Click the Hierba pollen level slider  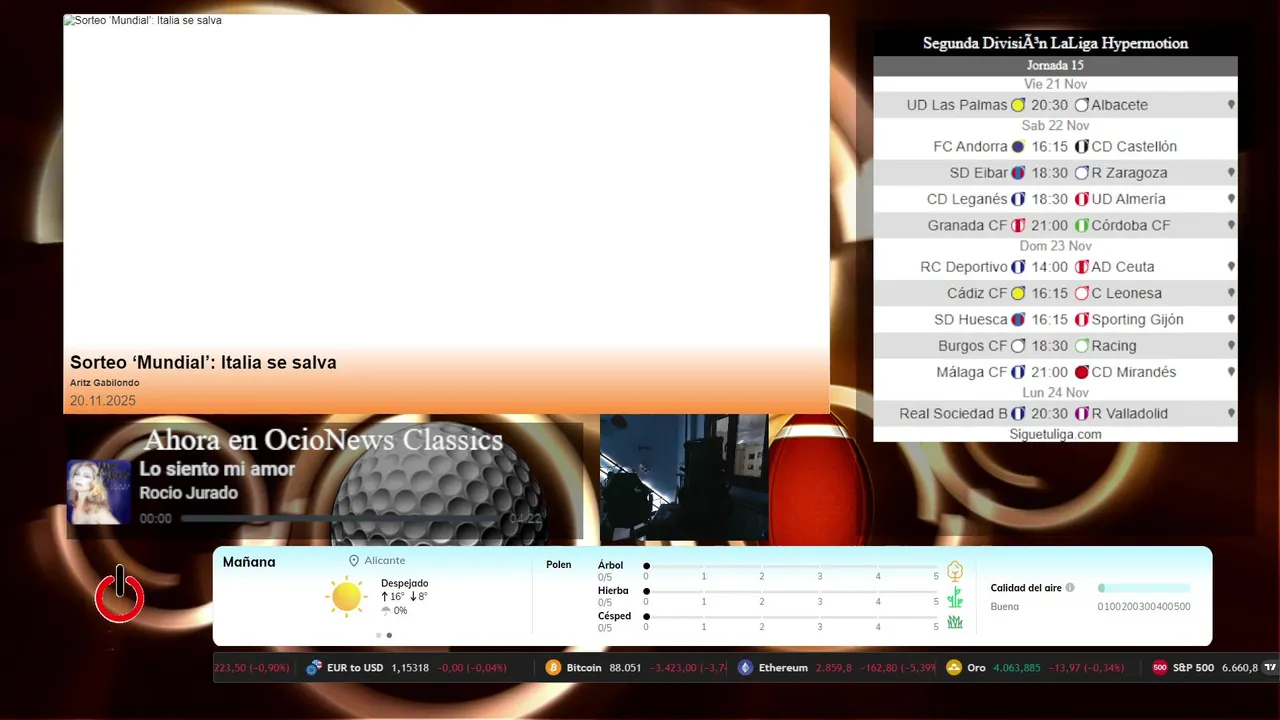tap(792, 592)
